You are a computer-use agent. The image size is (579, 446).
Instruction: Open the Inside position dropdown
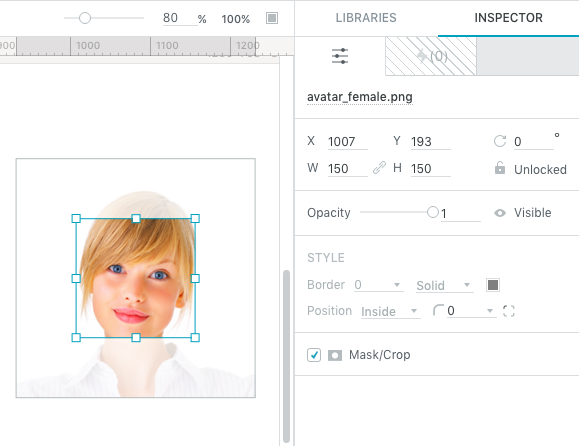coord(390,311)
